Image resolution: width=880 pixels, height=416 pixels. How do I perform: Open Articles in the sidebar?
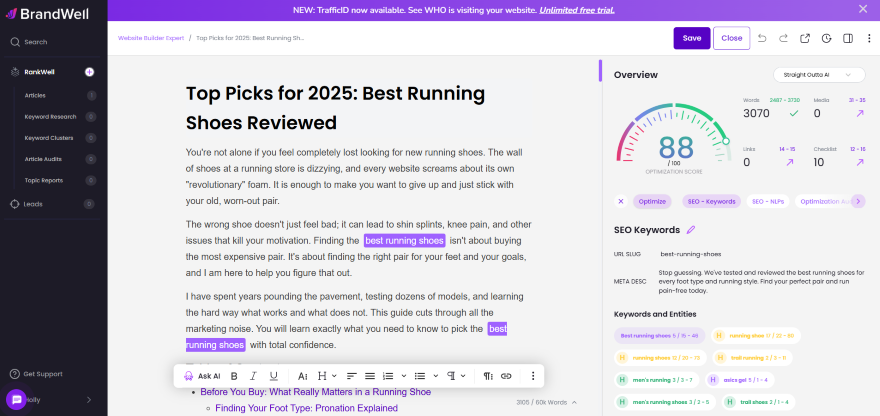35,95
